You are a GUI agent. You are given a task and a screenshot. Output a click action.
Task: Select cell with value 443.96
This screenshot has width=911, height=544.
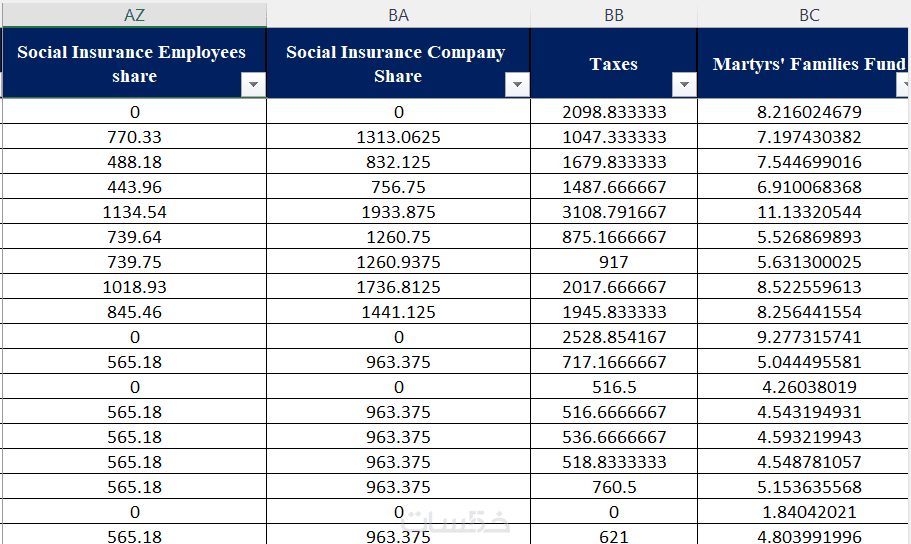point(134,187)
